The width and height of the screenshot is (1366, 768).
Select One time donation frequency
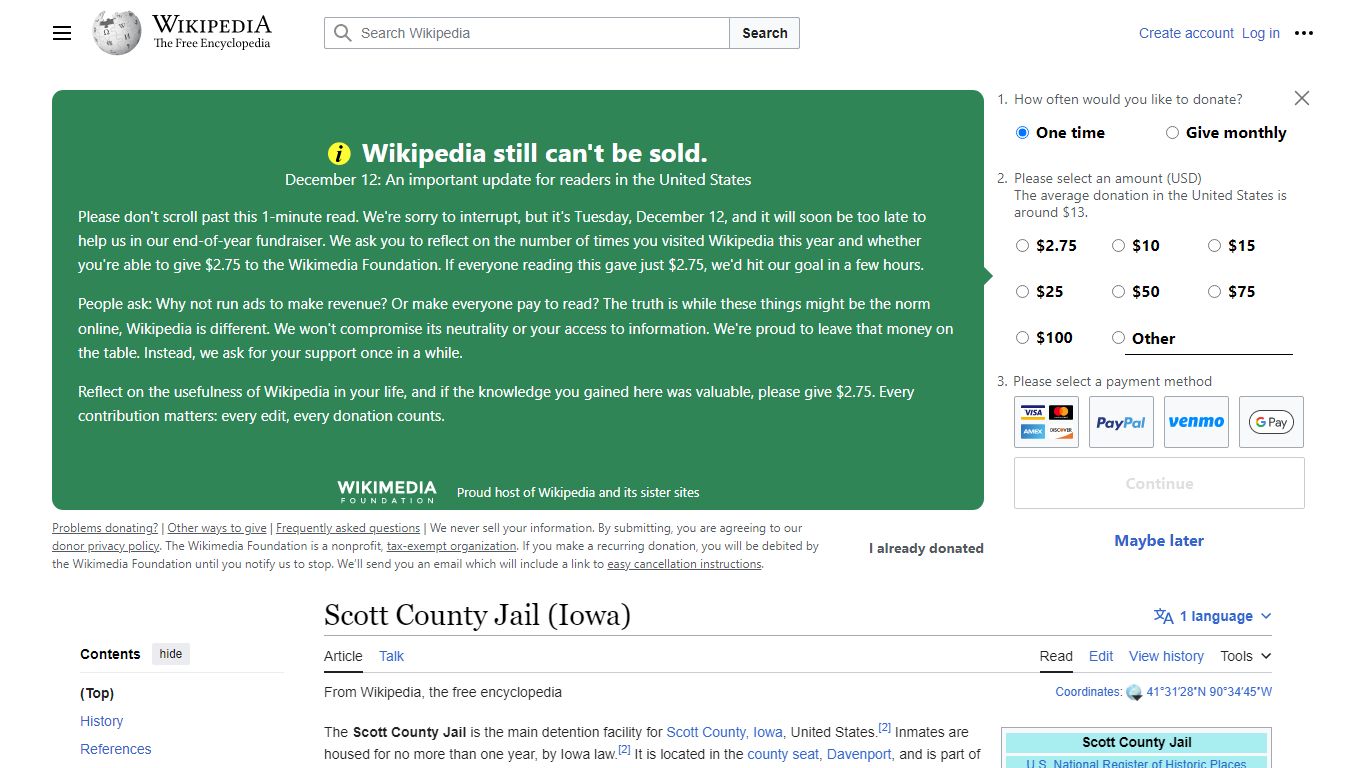click(x=1022, y=133)
